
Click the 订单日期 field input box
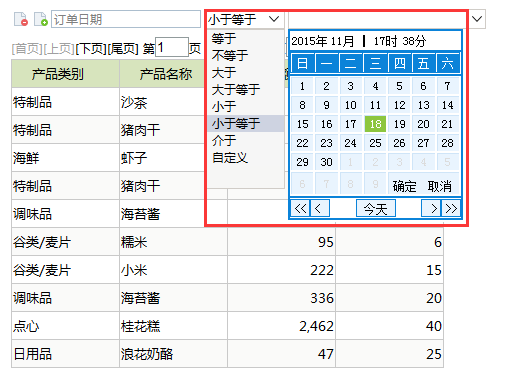coord(126,19)
